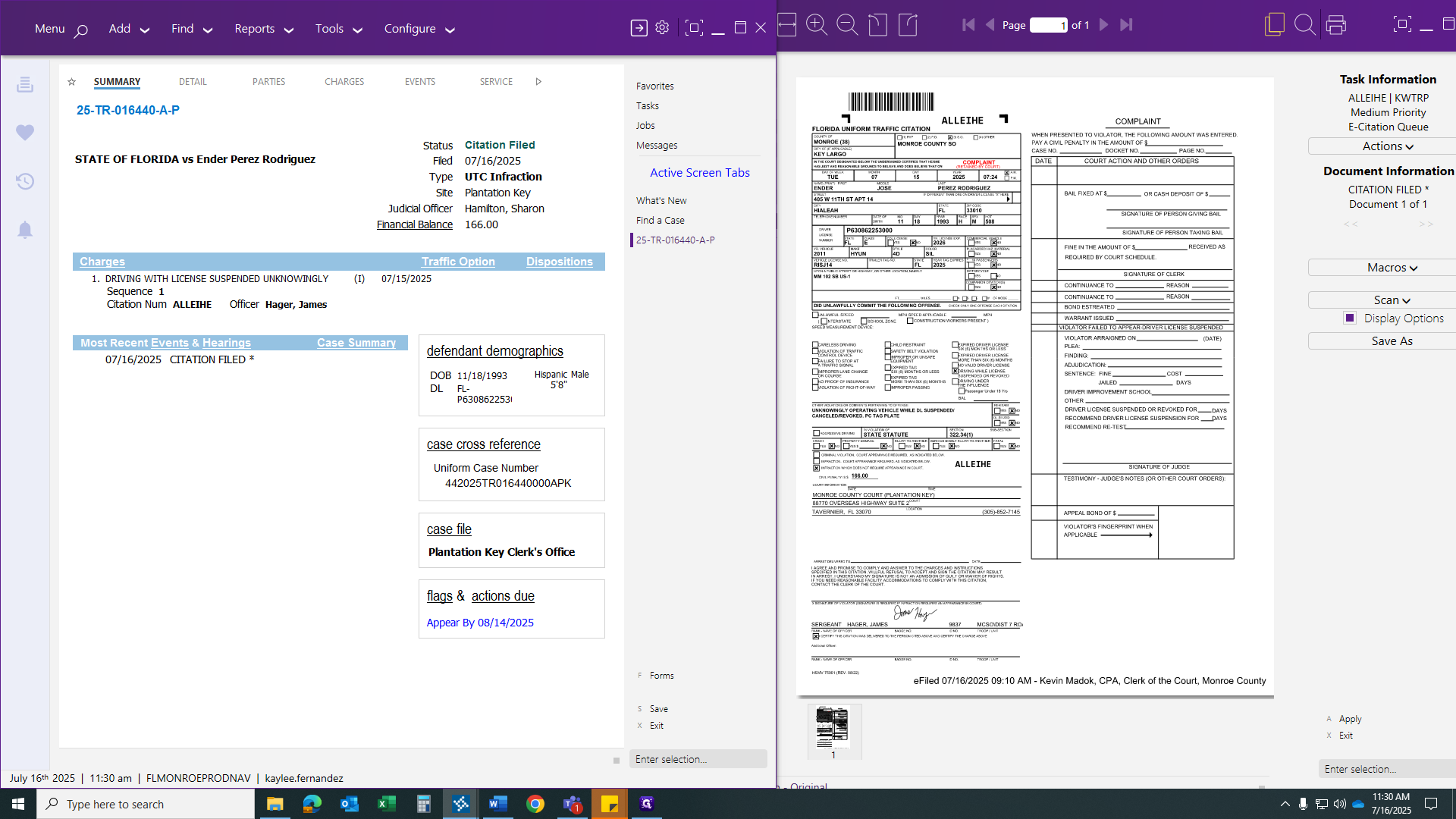The height and width of the screenshot is (819, 1456).
Task: Click the Financial Balance link
Action: click(x=414, y=224)
